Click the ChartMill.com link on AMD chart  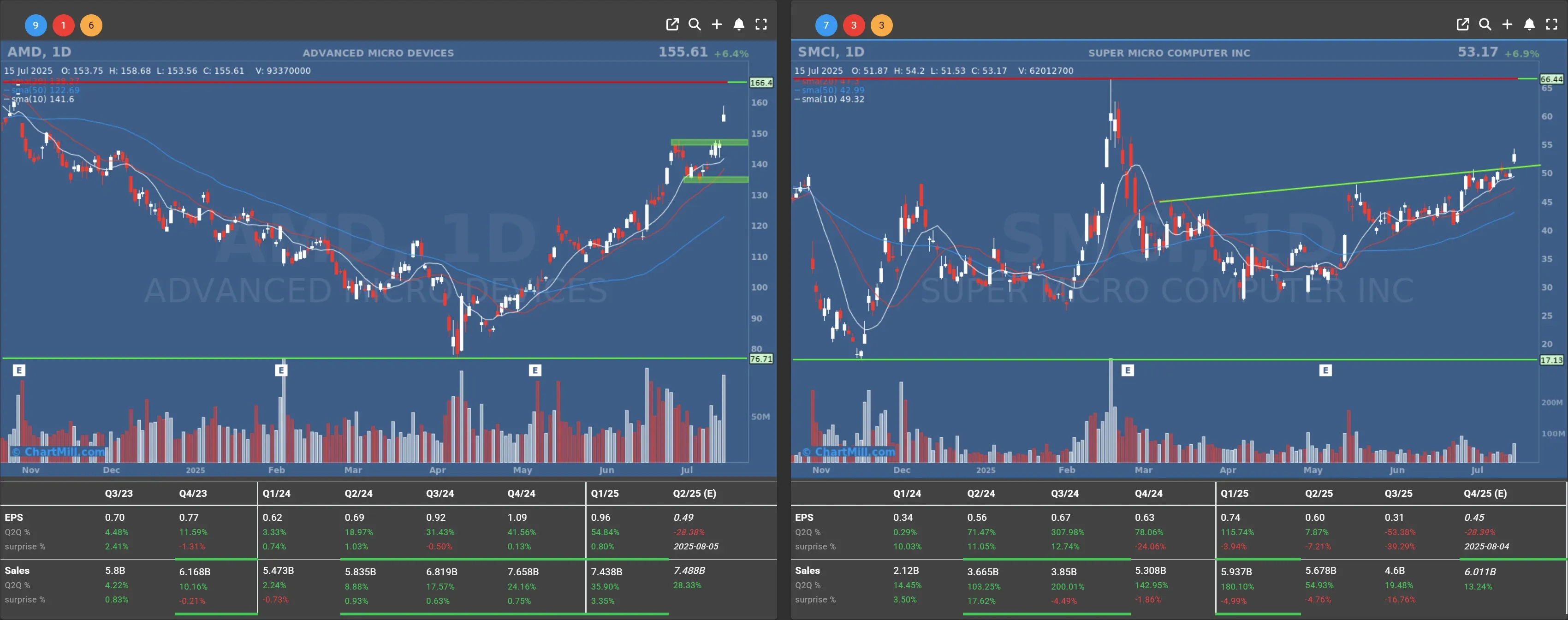(x=59, y=451)
